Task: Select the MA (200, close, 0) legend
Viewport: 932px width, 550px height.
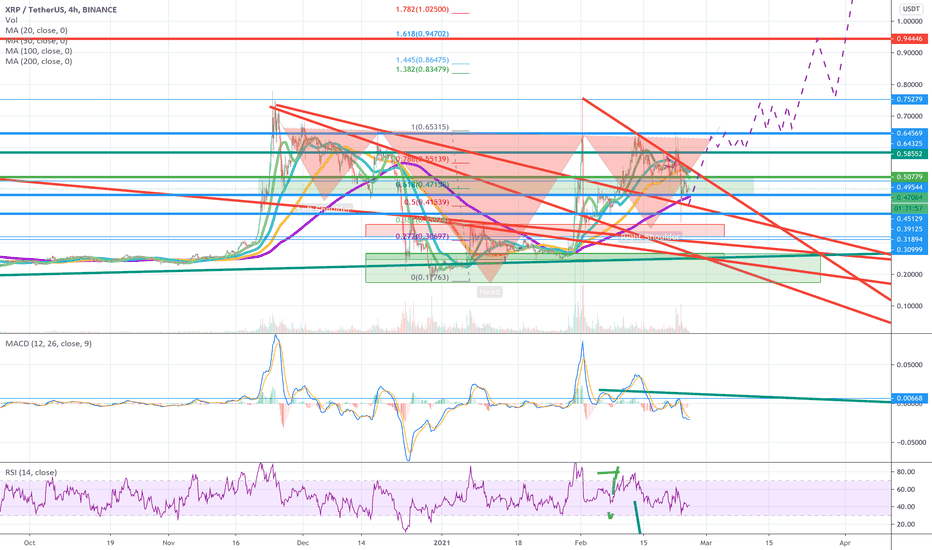Action: tap(39, 61)
